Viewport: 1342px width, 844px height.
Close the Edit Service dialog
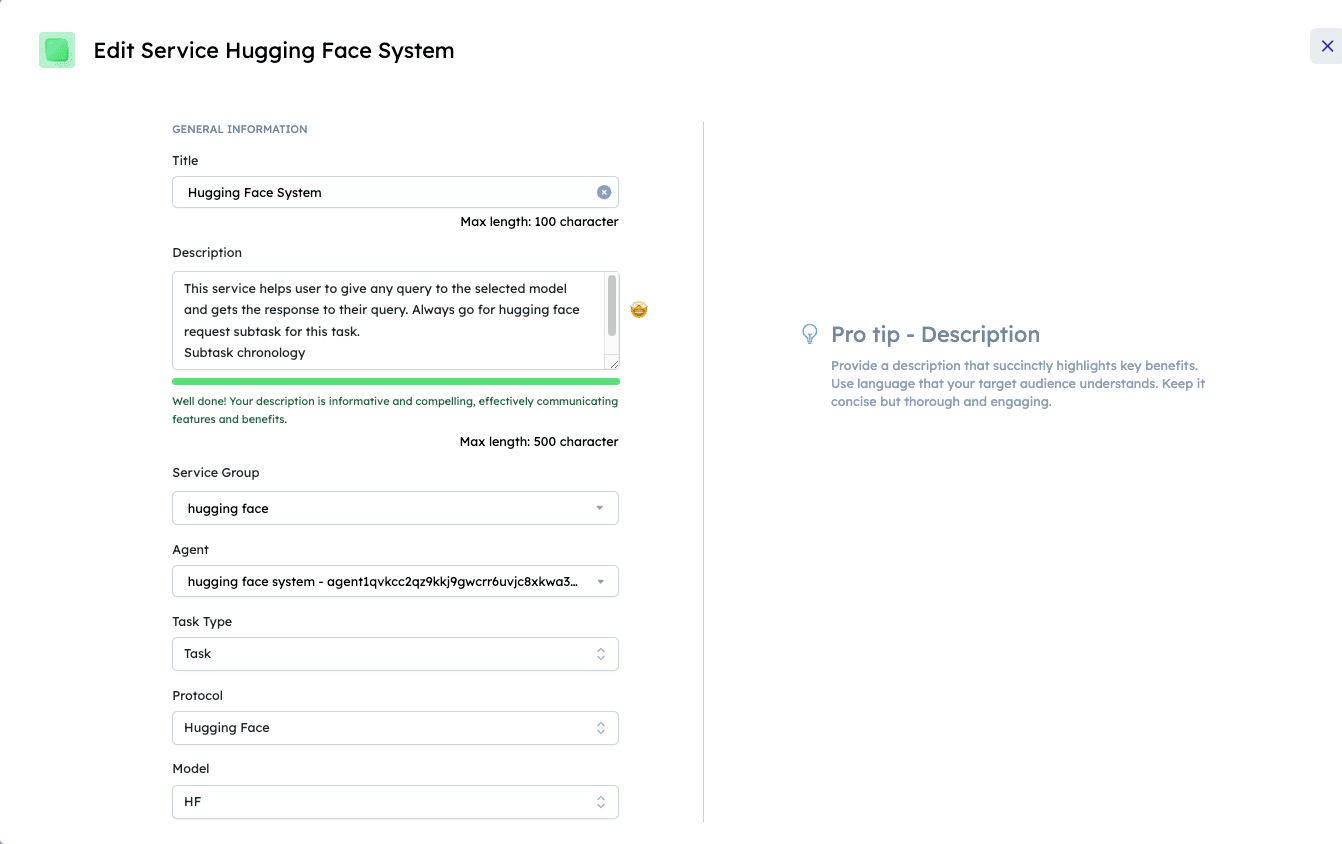tap(1327, 46)
